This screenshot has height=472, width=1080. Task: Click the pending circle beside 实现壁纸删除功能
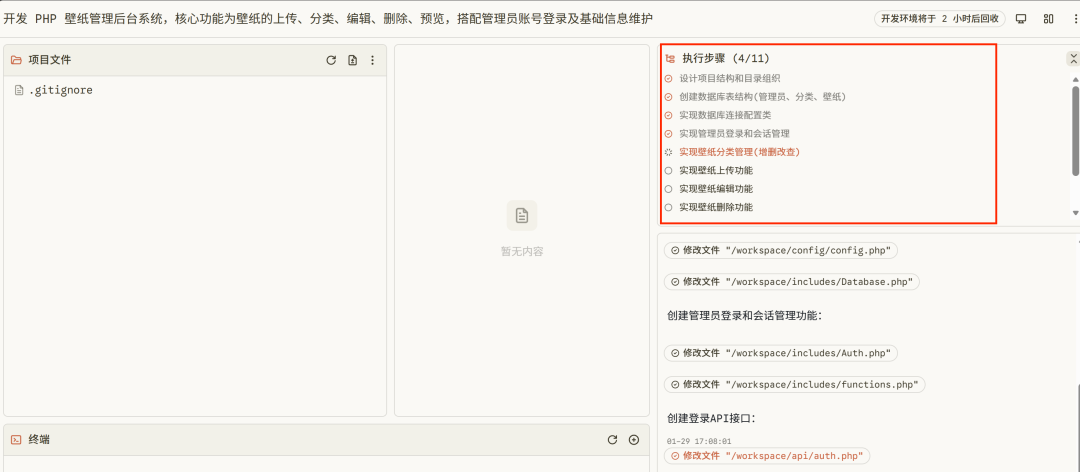pyautogui.click(x=668, y=207)
